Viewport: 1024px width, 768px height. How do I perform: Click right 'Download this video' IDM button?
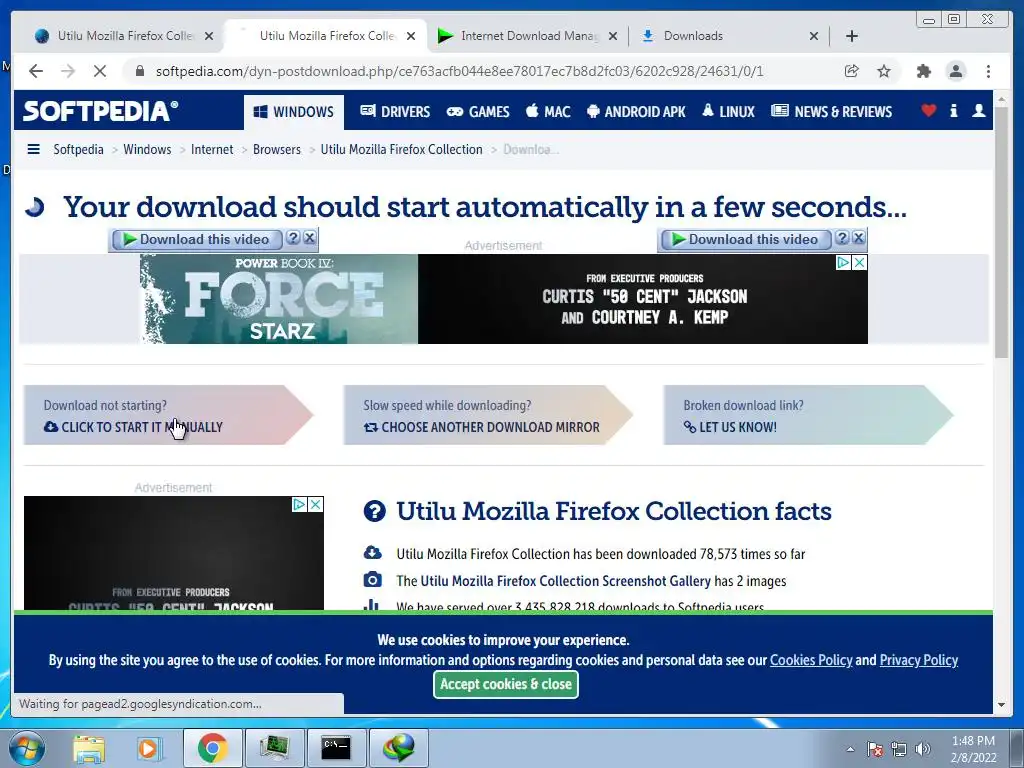click(x=746, y=240)
